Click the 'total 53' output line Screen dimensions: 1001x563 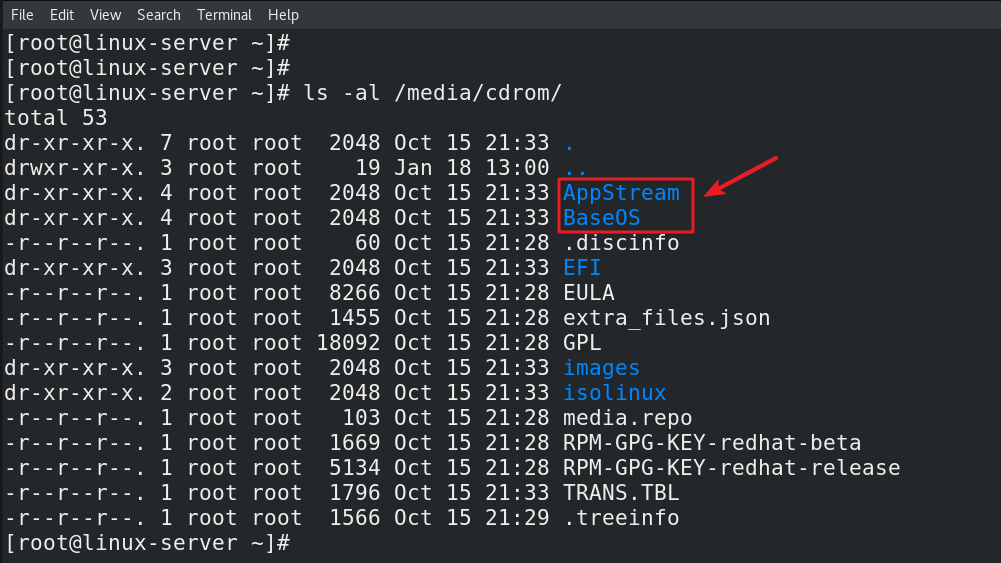click(56, 117)
